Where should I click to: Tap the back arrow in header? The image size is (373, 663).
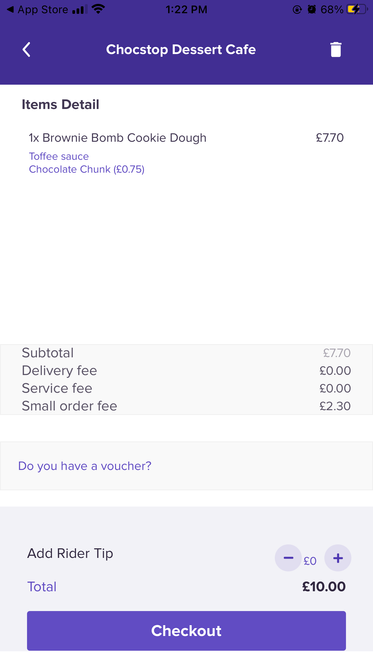(x=26, y=49)
